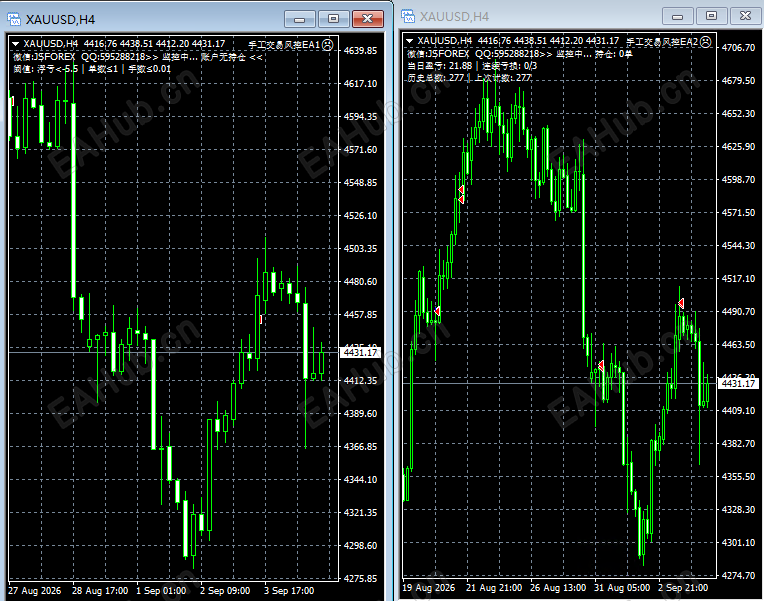764x601 pixels.
Task: Click the 手工交易风控EA1 label in left chart
Action: [284, 45]
